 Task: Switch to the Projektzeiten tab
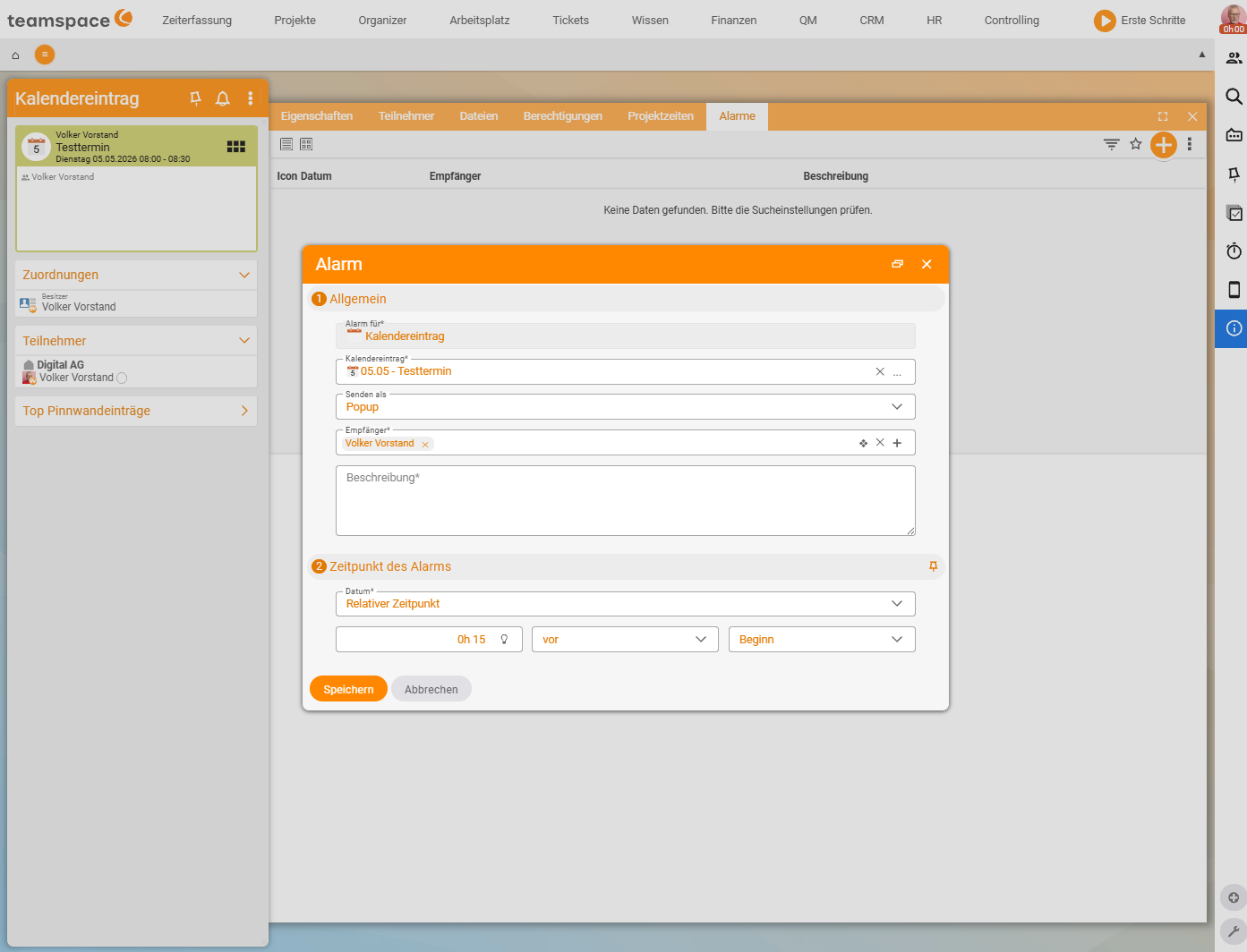coord(661,116)
